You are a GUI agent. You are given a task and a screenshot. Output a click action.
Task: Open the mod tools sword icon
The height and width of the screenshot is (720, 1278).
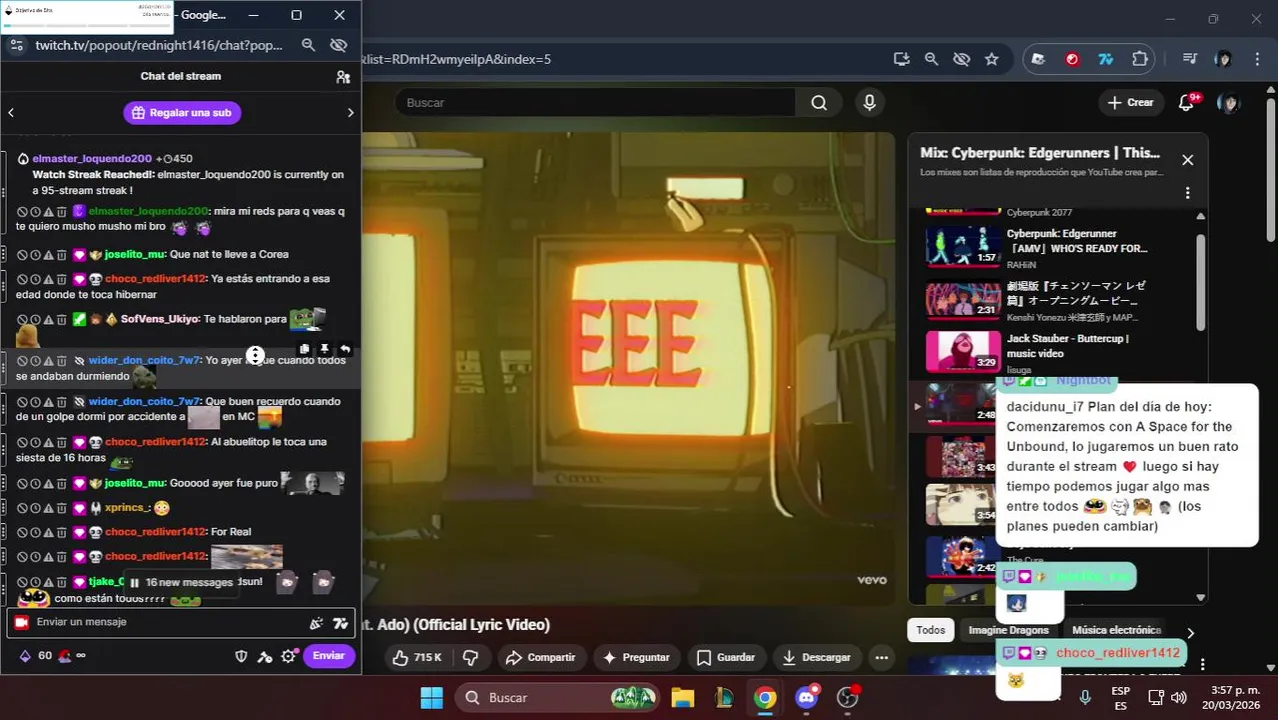pos(265,656)
